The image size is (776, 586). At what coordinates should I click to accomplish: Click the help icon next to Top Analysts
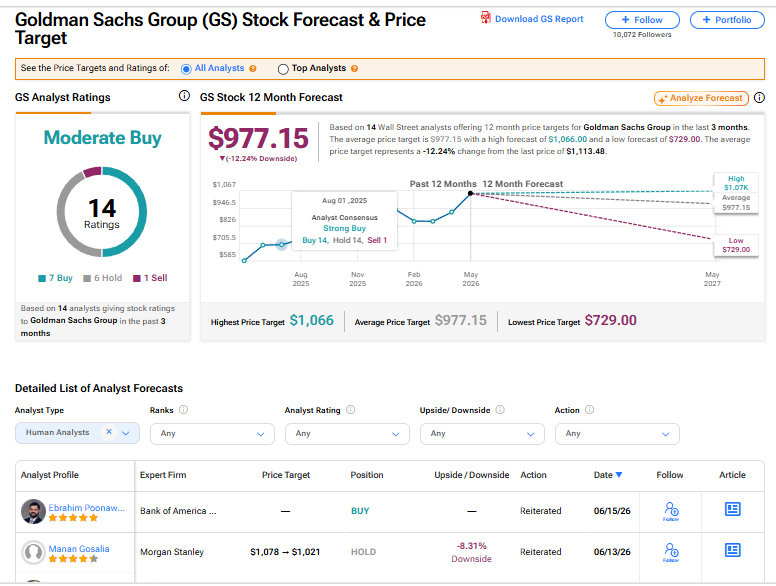coord(354,68)
